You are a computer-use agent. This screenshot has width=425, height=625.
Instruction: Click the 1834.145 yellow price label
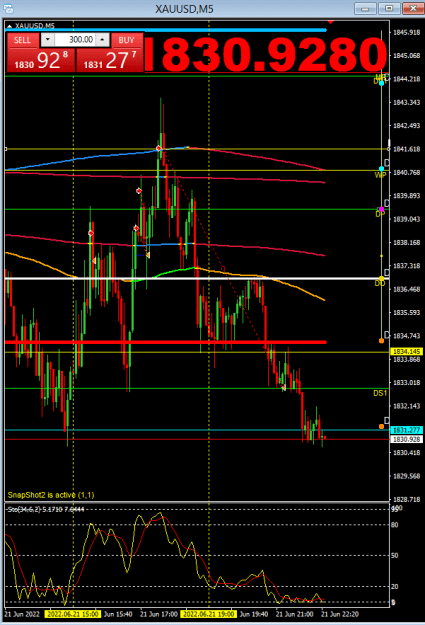coord(406,352)
